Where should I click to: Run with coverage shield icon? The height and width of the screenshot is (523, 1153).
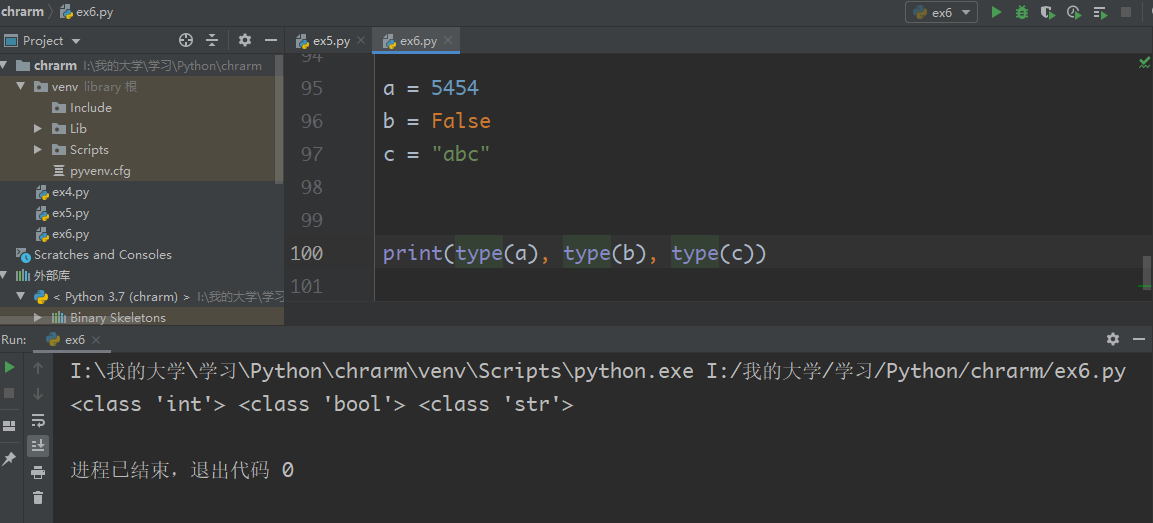(1047, 12)
